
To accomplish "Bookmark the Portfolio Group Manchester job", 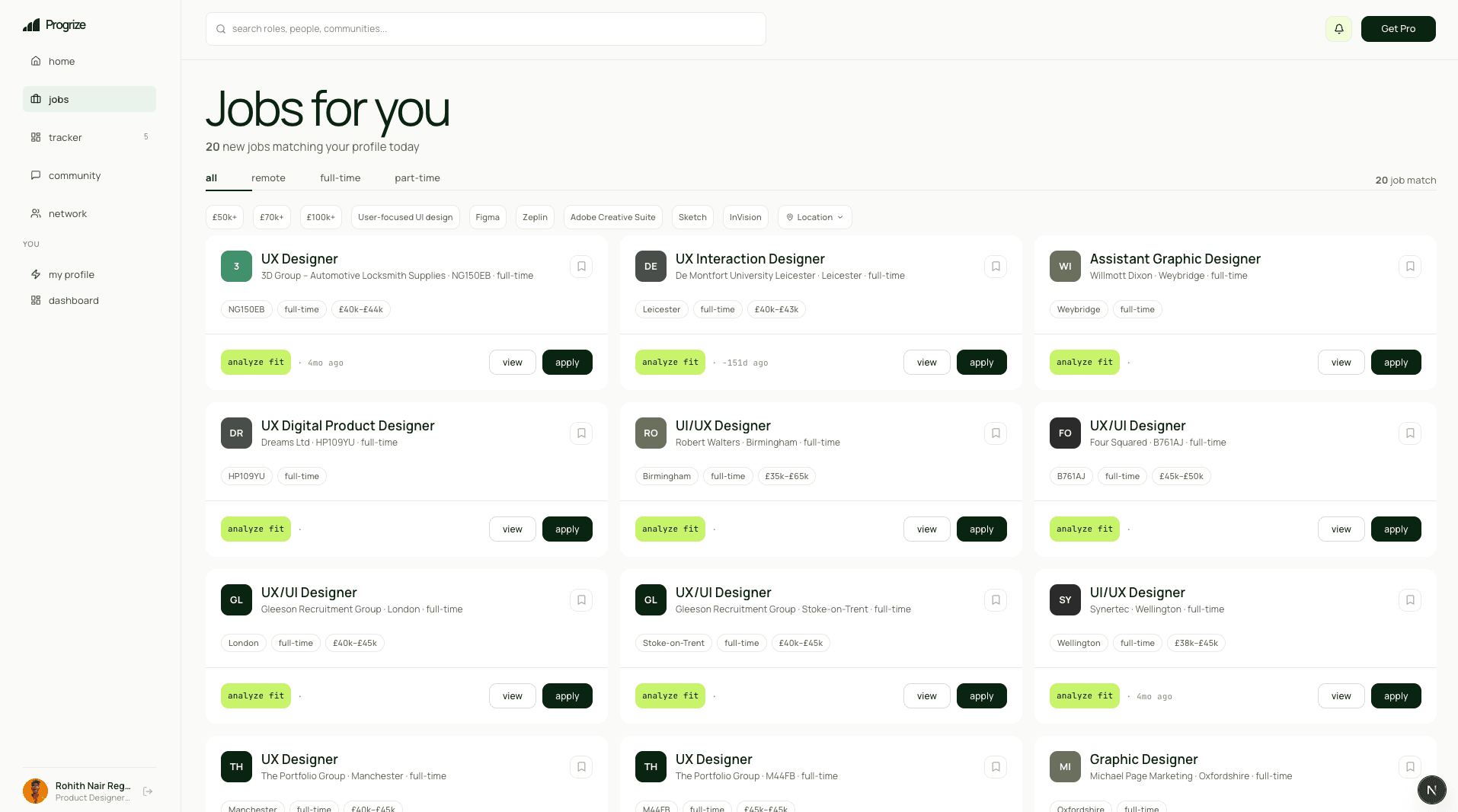I will pyautogui.click(x=581, y=767).
